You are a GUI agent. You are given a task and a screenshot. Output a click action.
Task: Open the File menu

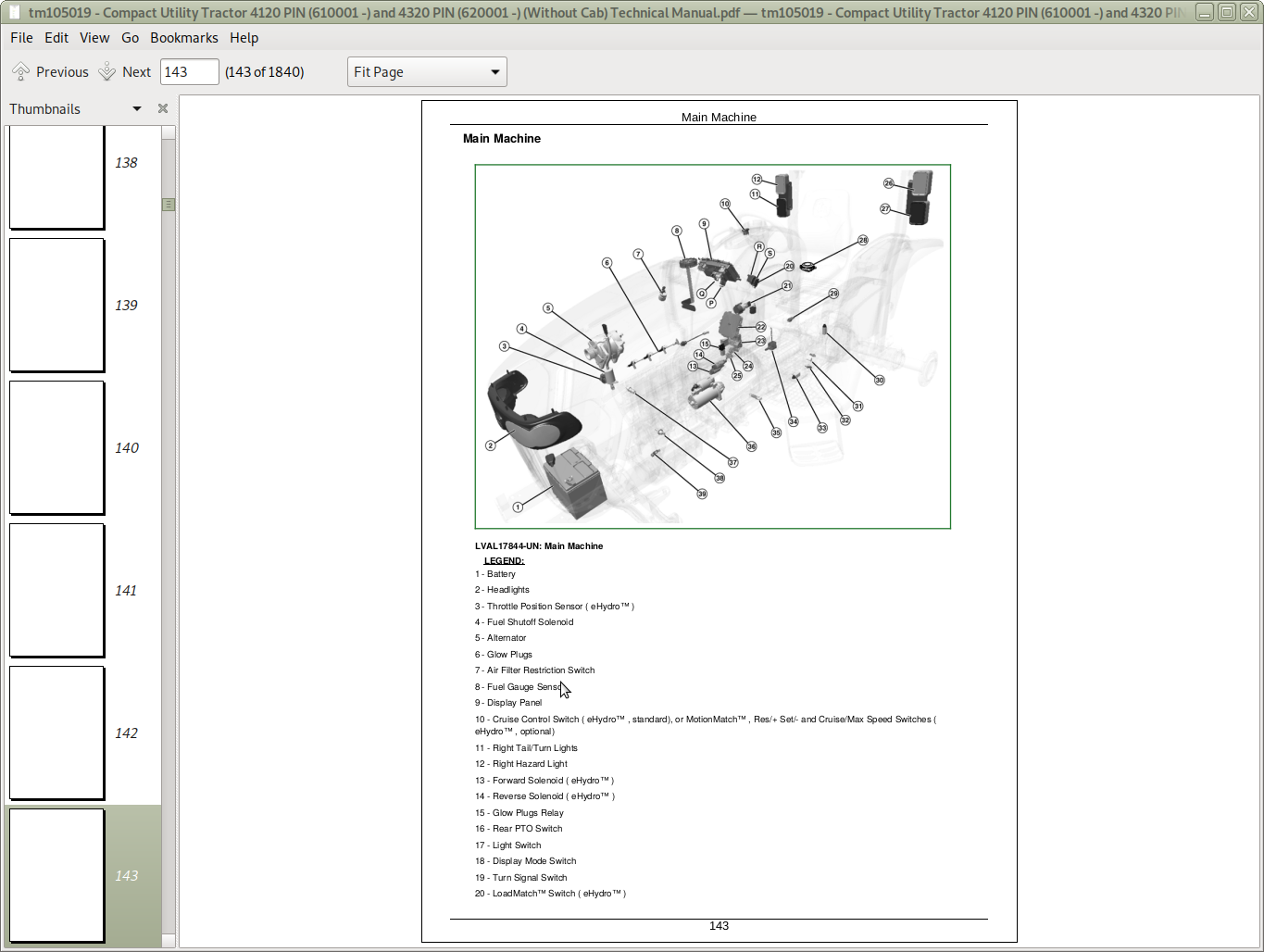coord(21,38)
